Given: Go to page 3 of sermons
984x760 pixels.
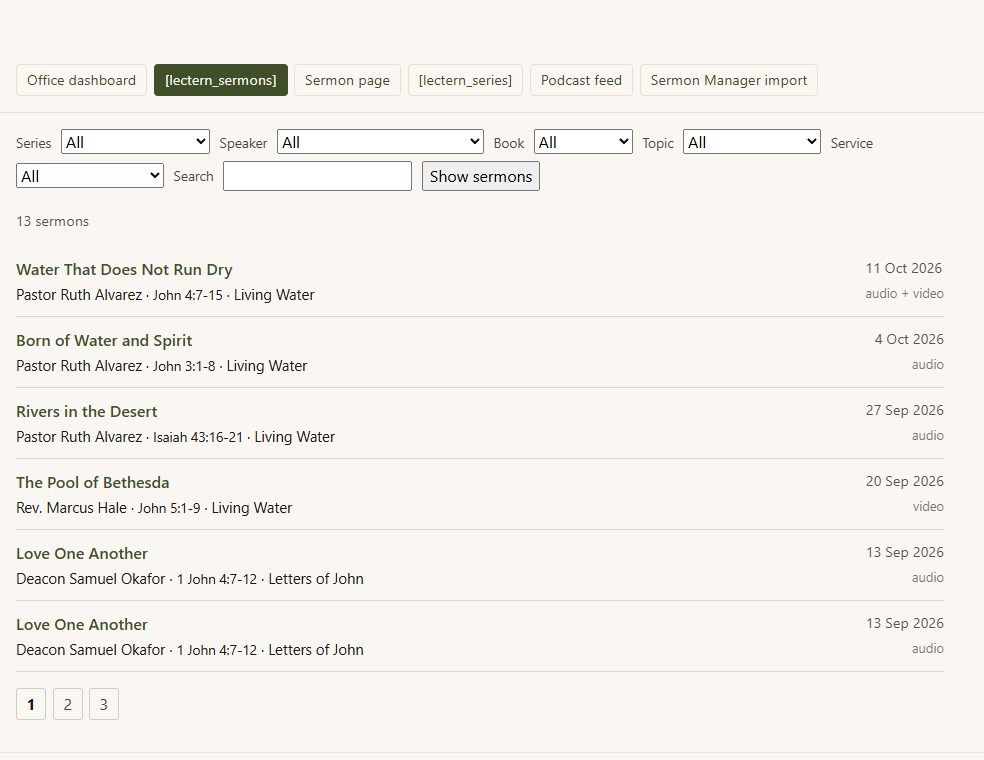Looking at the screenshot, I should (x=104, y=704).
